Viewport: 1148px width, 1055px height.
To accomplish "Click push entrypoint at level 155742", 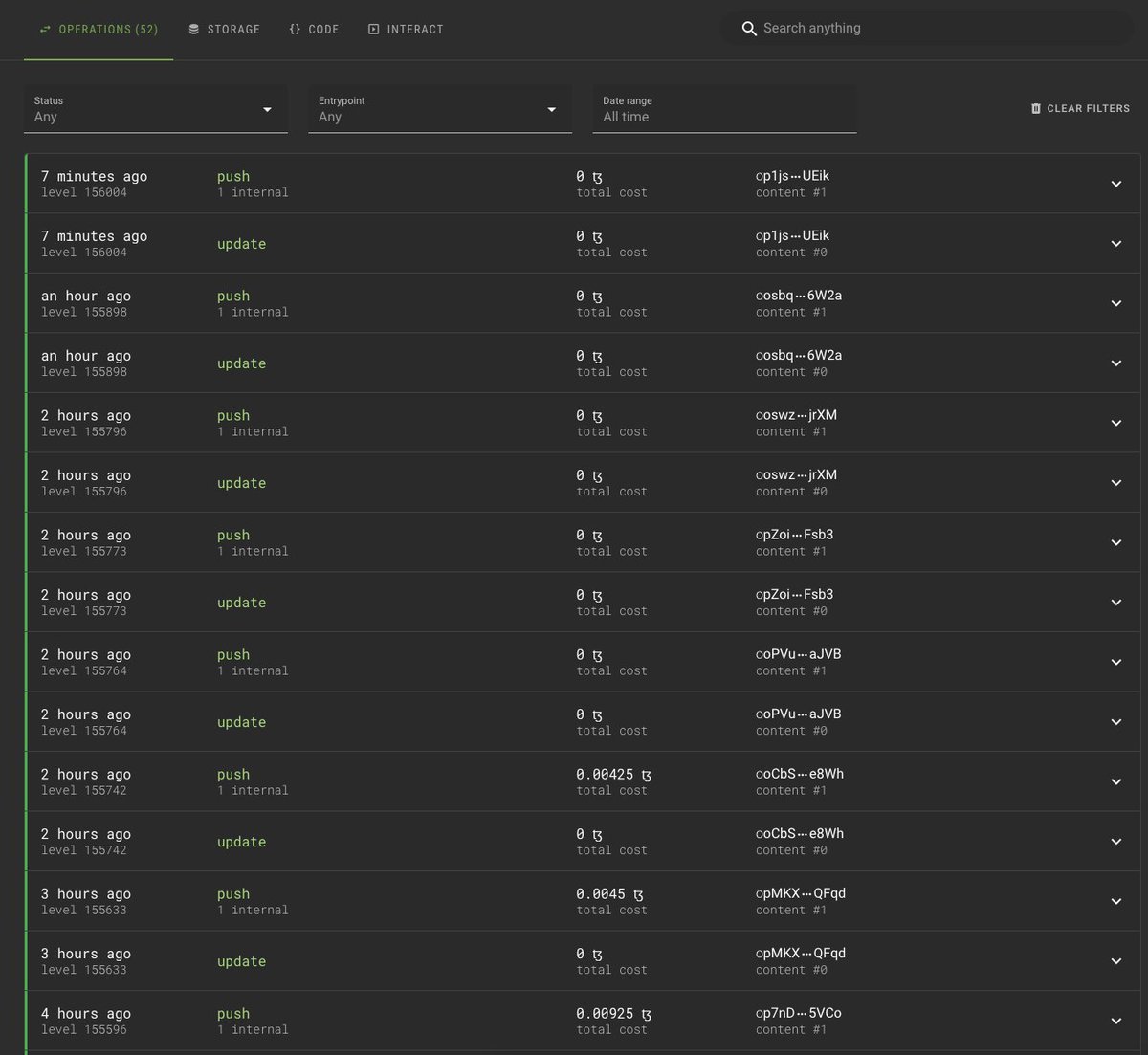I will (233, 775).
